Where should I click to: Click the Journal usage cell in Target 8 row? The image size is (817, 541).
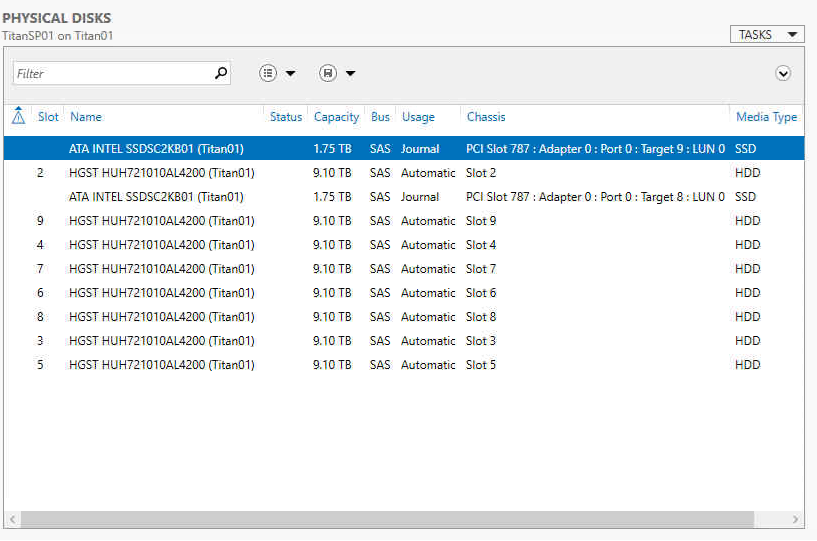point(419,196)
